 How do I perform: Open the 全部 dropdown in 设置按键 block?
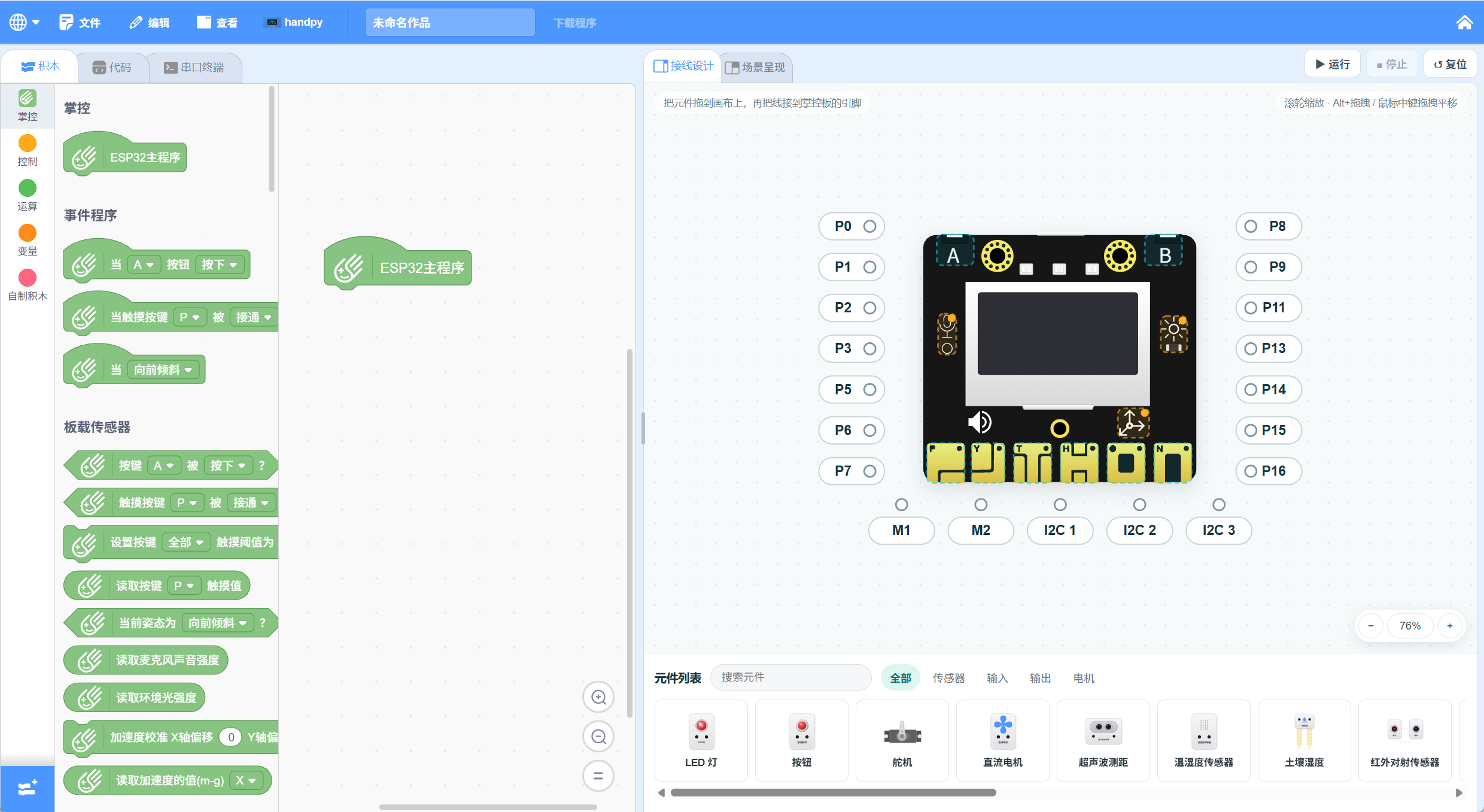coord(186,542)
